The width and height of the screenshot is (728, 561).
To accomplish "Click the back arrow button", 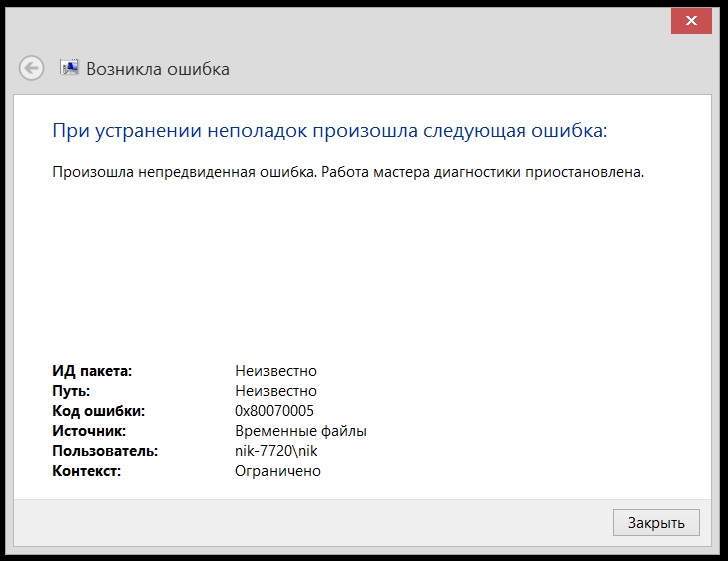I will [x=32, y=68].
